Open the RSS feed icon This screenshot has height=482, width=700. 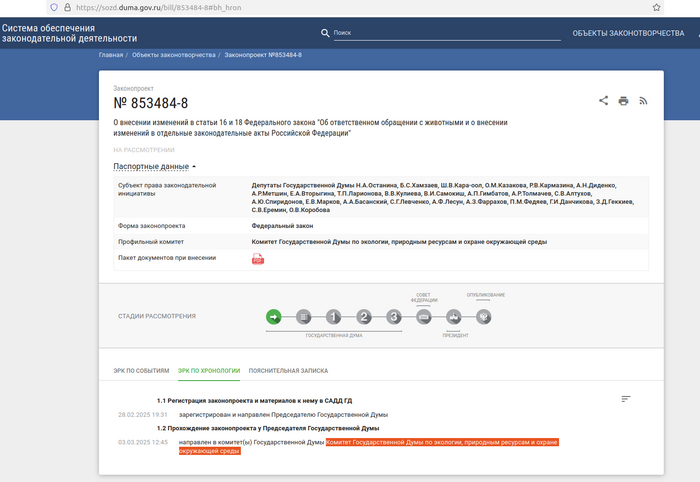click(643, 101)
